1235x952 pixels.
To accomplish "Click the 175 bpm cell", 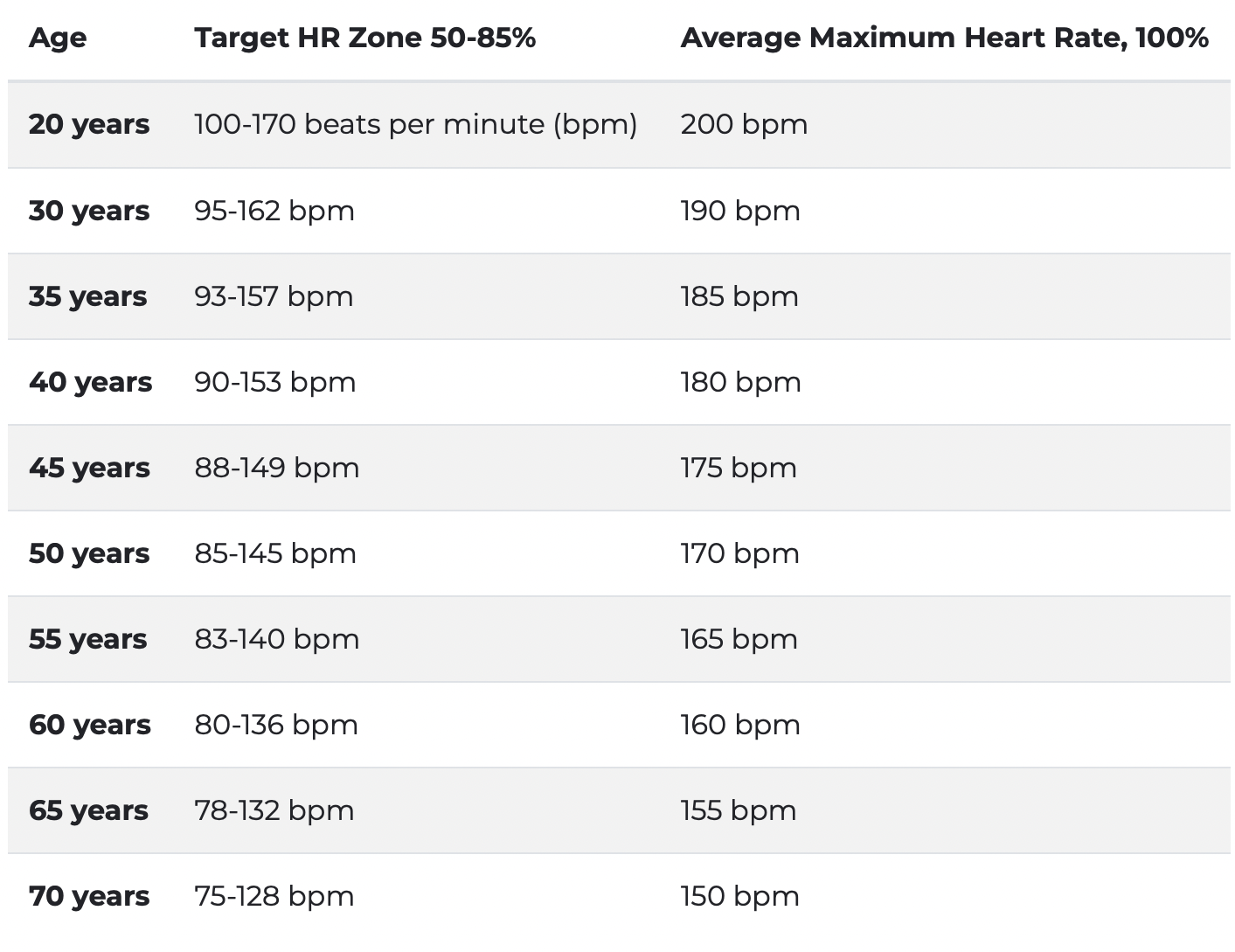I will [739, 468].
